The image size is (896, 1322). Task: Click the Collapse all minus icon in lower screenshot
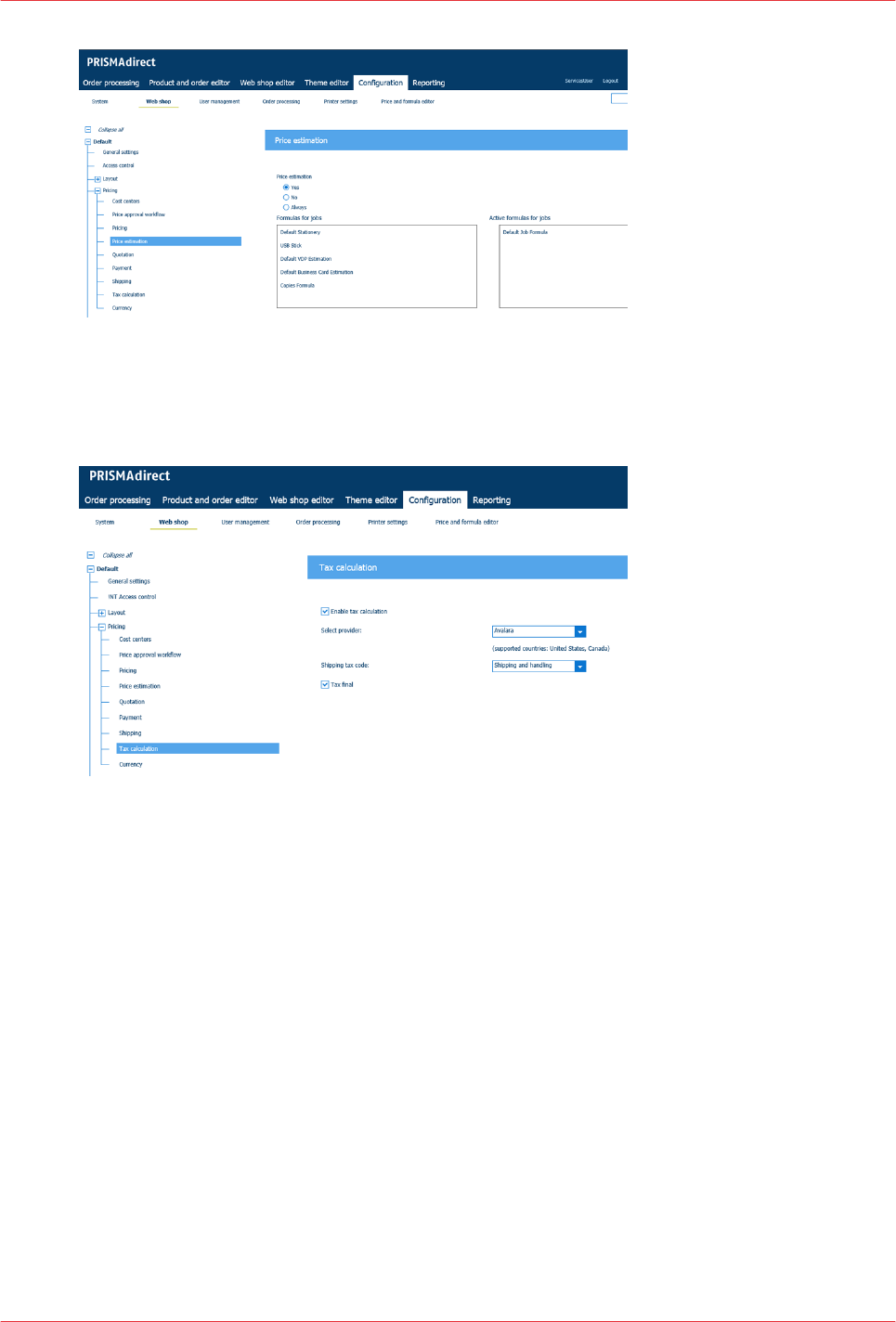90,555
